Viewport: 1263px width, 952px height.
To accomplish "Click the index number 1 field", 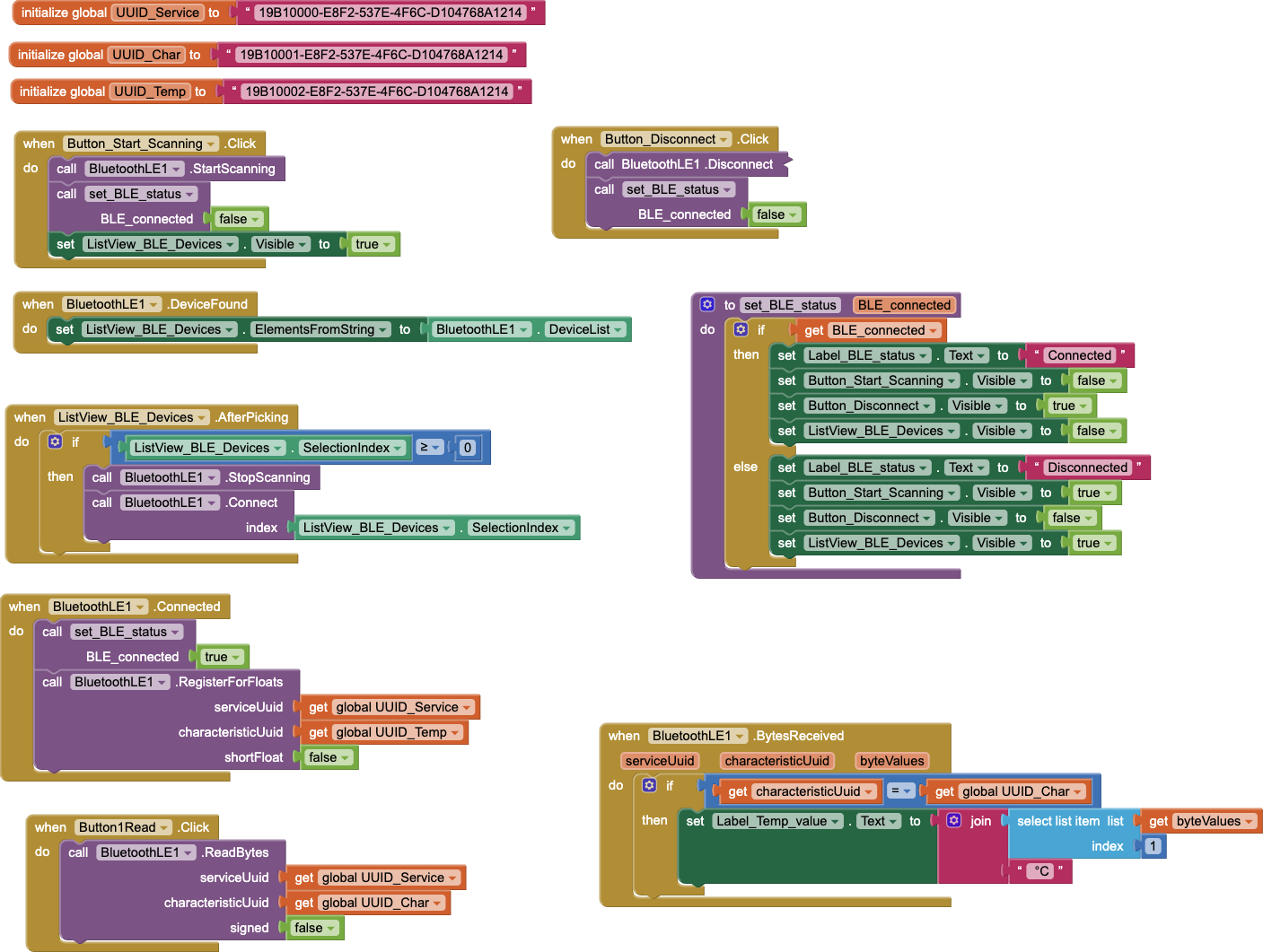I will (x=1153, y=846).
